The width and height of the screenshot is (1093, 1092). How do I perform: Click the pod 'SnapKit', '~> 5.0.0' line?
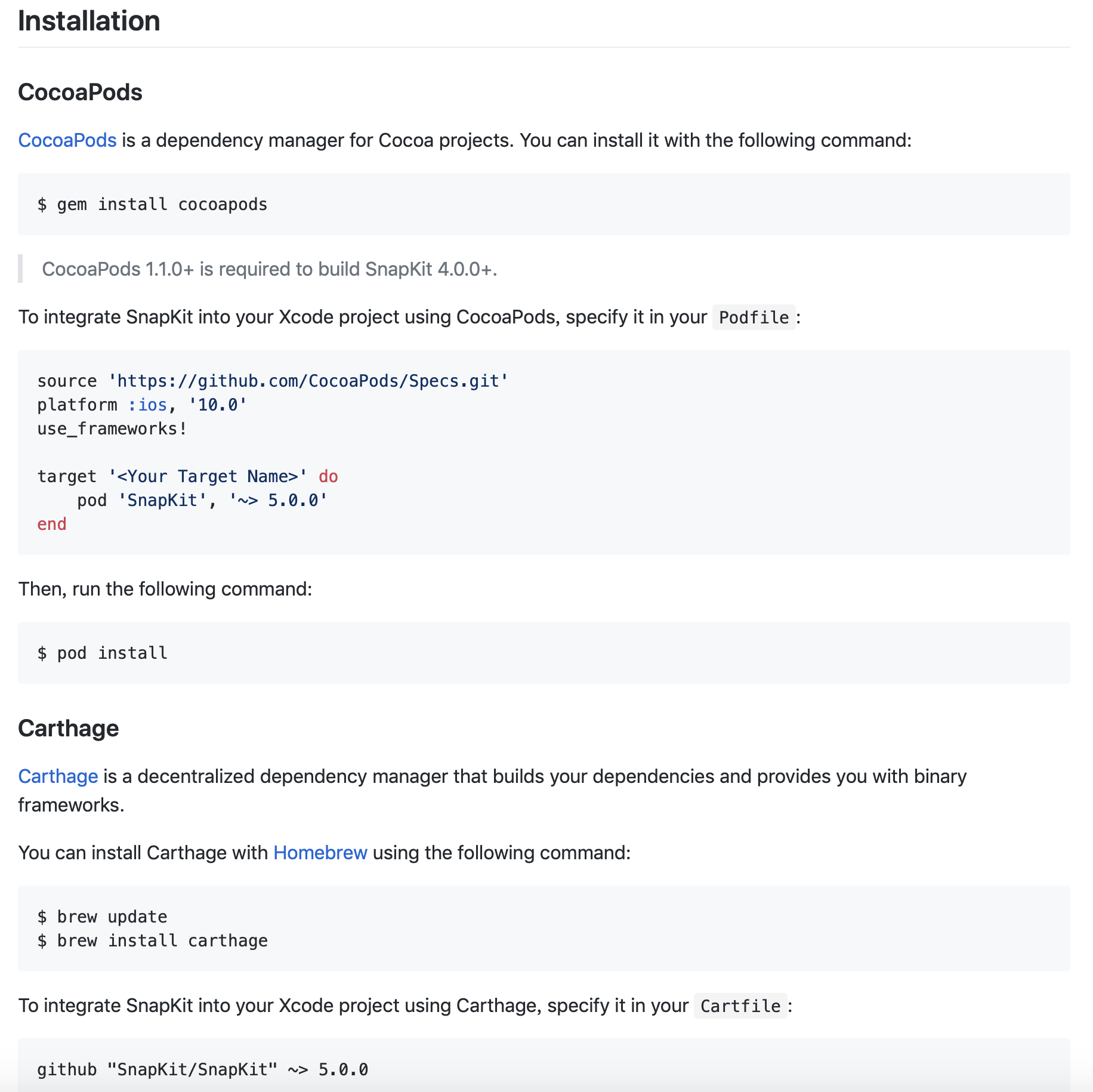[x=202, y=500]
